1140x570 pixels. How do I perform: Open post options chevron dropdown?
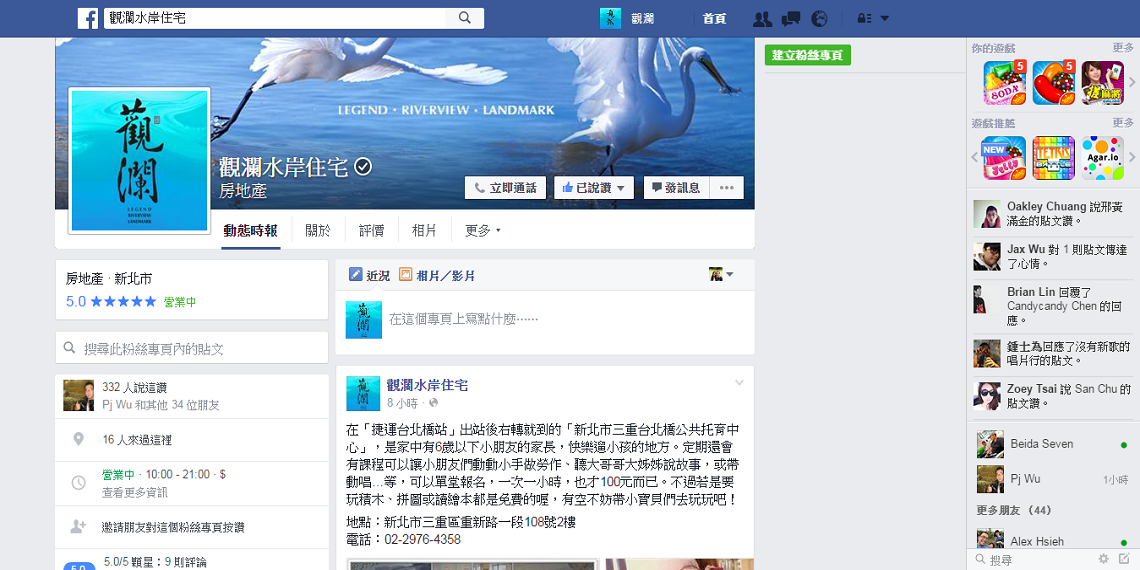(x=739, y=382)
